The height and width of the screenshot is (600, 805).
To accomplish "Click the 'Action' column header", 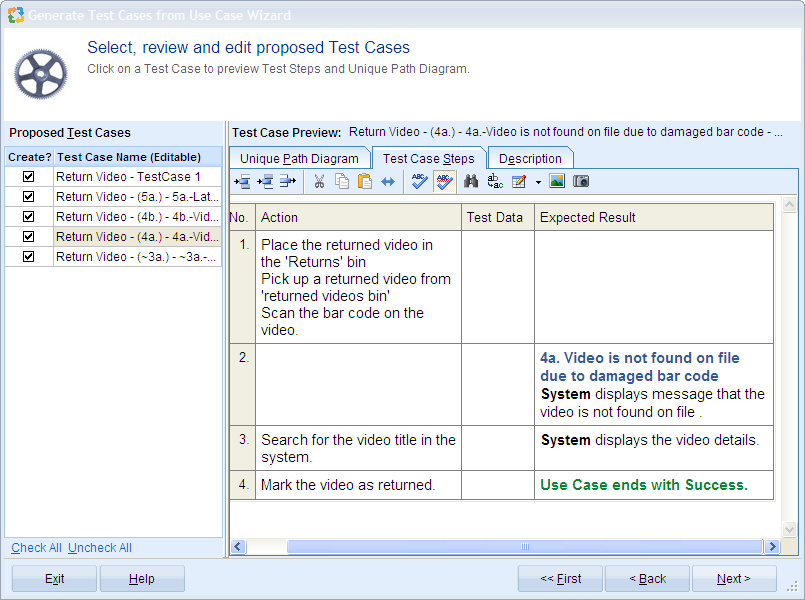I will tap(358, 218).
